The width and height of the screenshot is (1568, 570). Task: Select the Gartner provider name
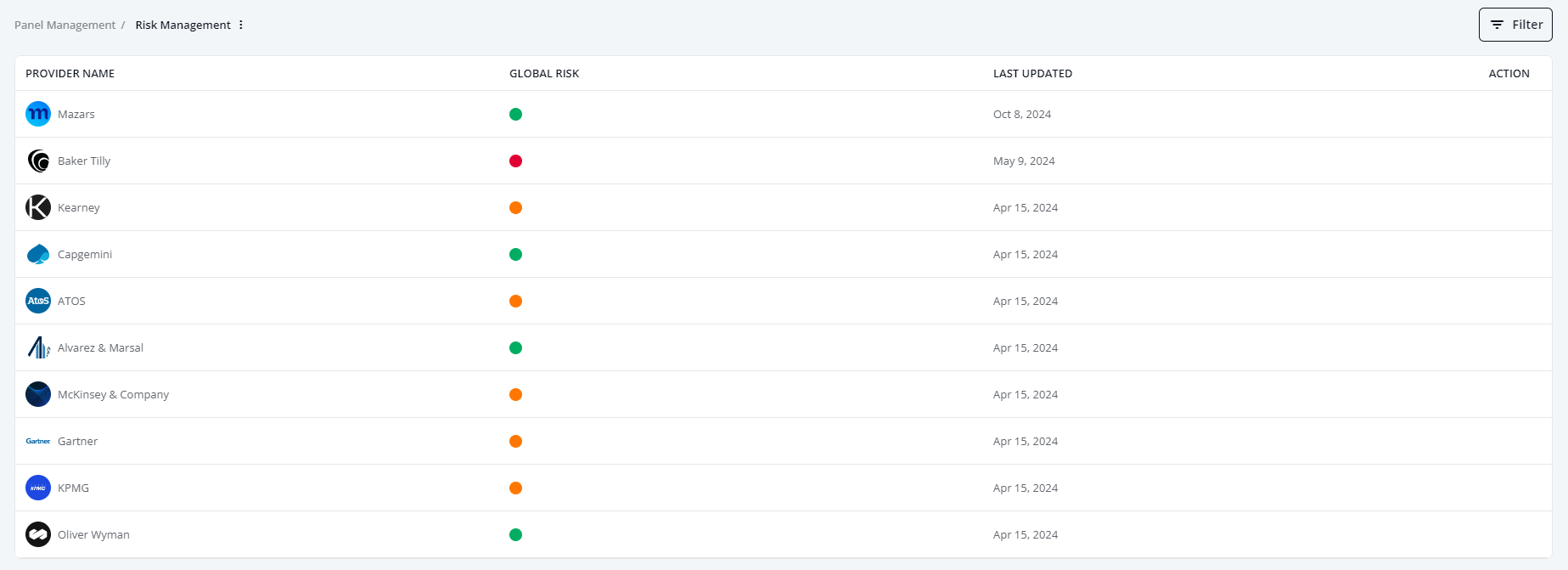77,441
